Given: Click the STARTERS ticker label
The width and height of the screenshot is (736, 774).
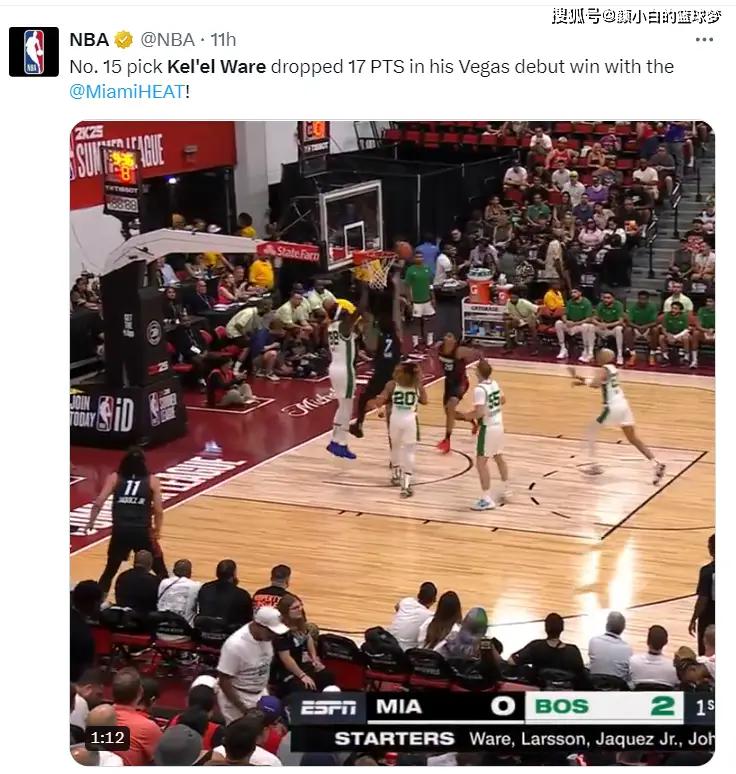Looking at the screenshot, I should click(x=394, y=739).
